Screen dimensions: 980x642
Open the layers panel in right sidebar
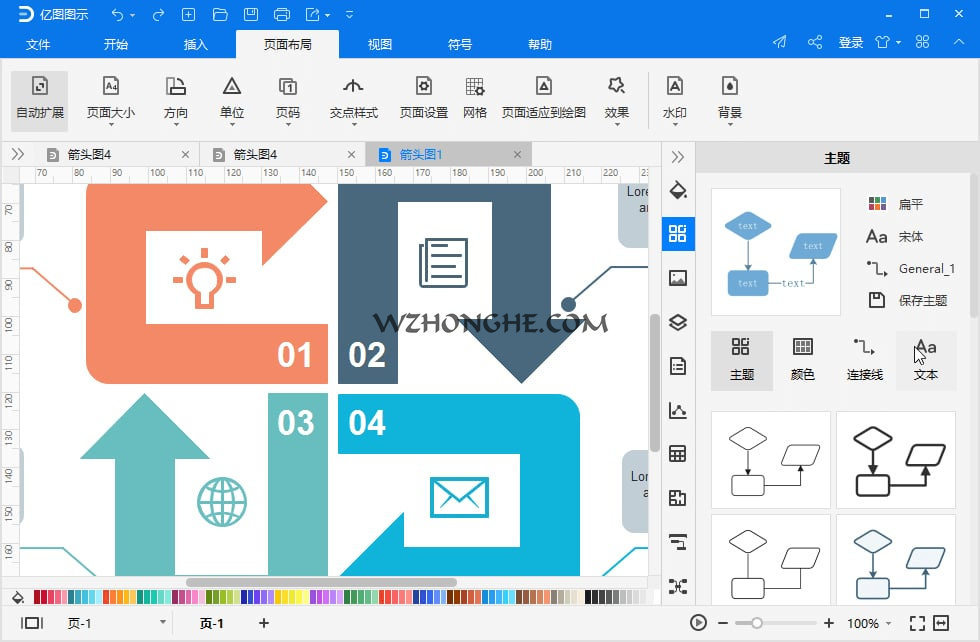pos(678,322)
